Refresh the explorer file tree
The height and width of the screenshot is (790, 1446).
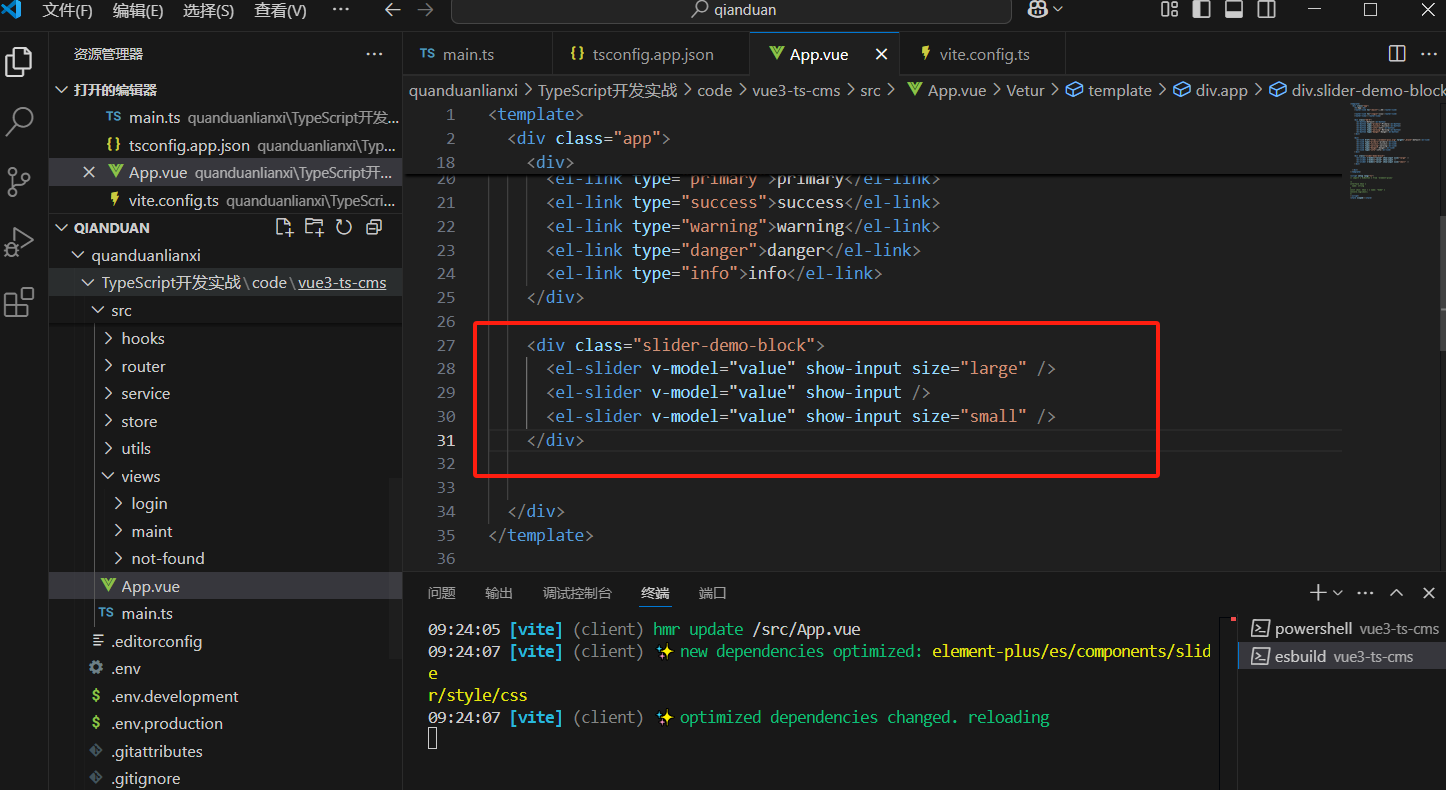point(344,227)
